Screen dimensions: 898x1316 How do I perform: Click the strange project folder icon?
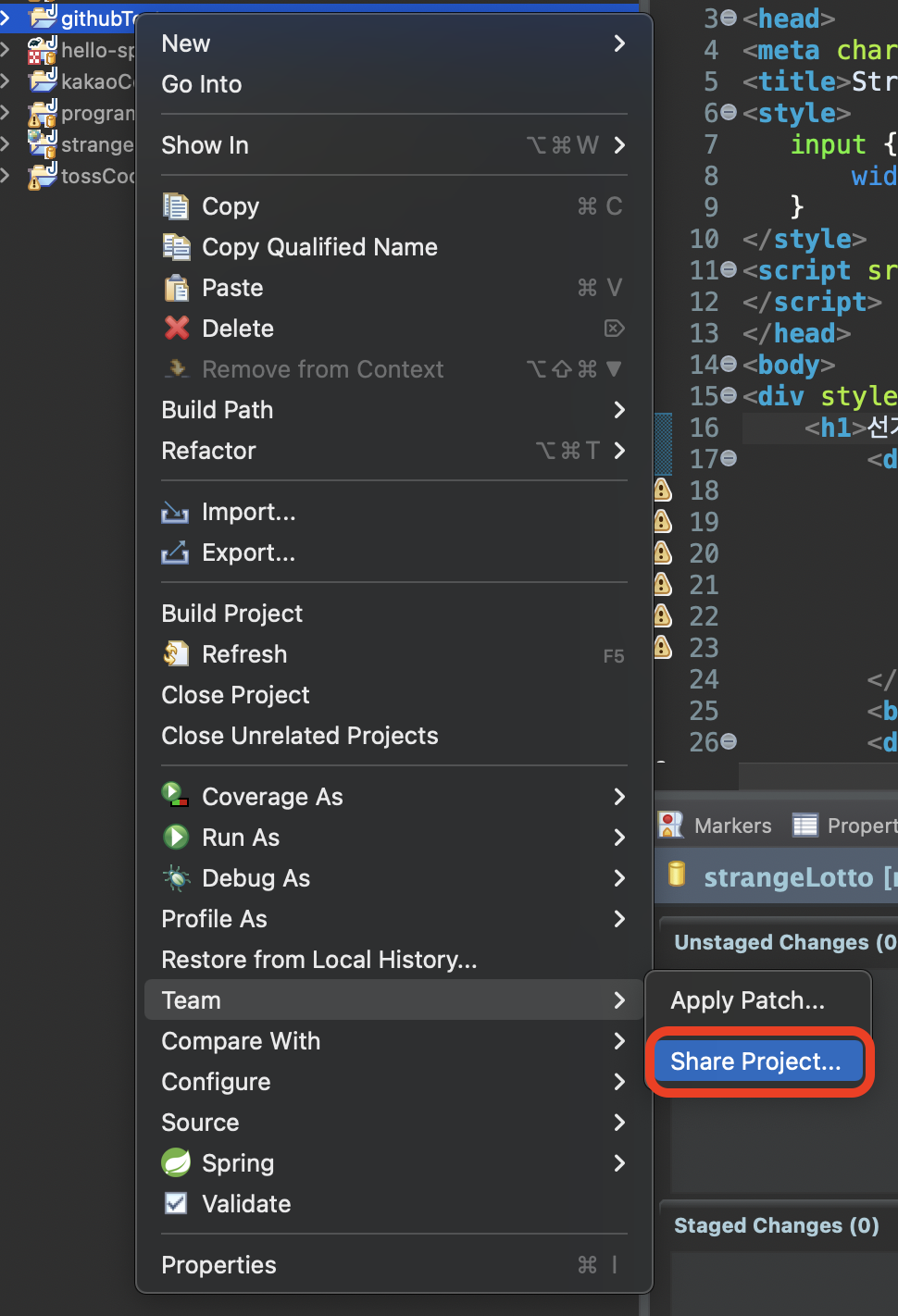[x=43, y=143]
